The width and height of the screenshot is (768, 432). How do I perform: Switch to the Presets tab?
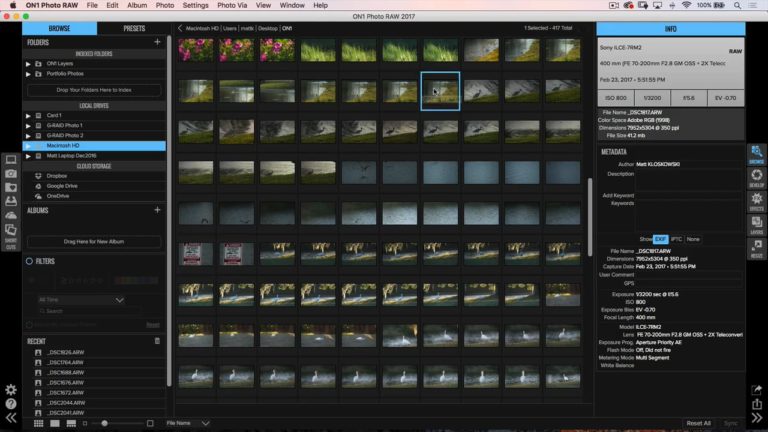[x=134, y=28]
